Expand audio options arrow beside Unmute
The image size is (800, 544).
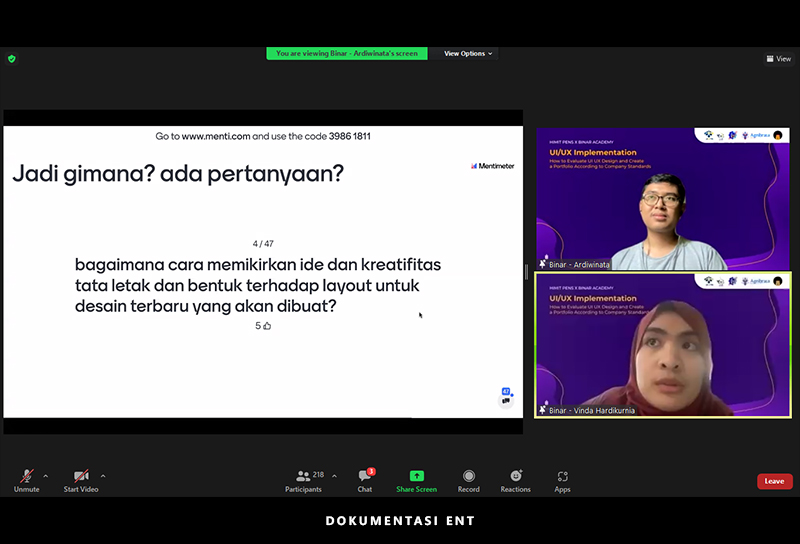(46, 476)
